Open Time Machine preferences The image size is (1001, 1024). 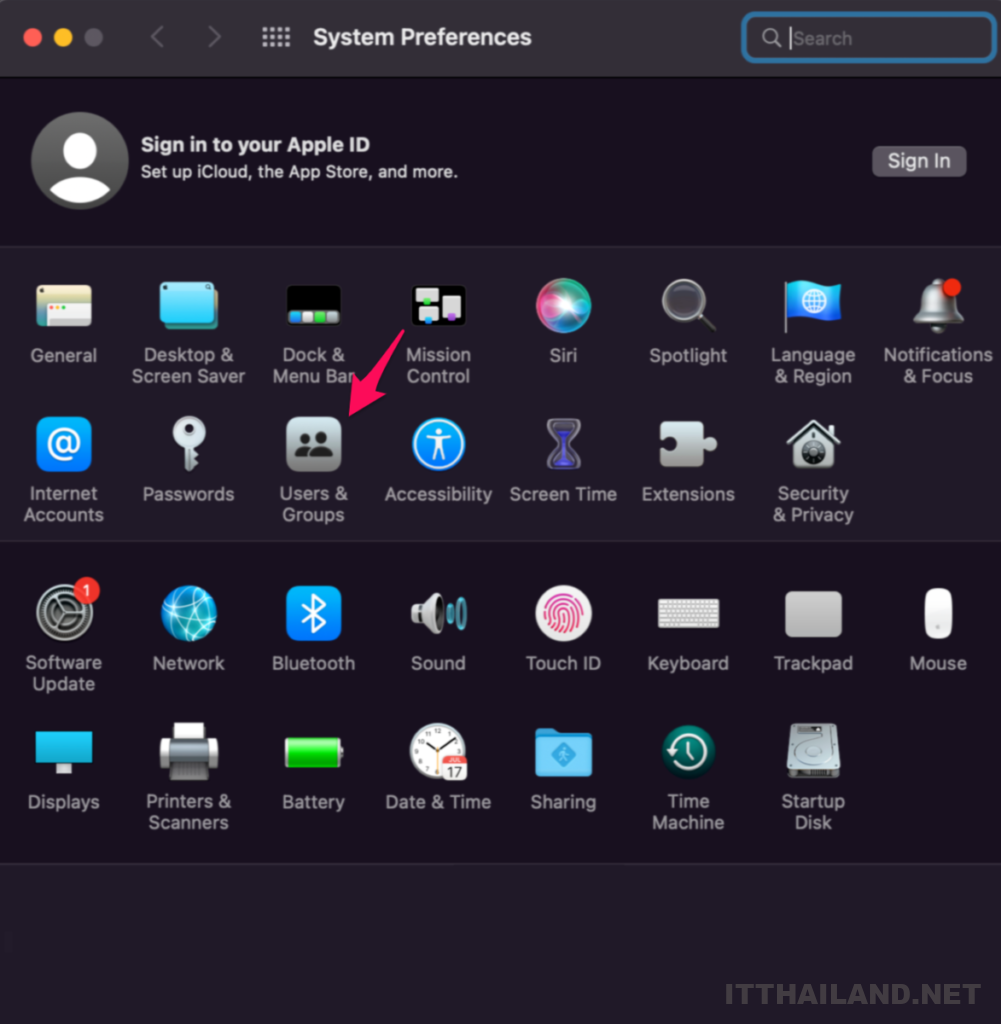point(688,751)
